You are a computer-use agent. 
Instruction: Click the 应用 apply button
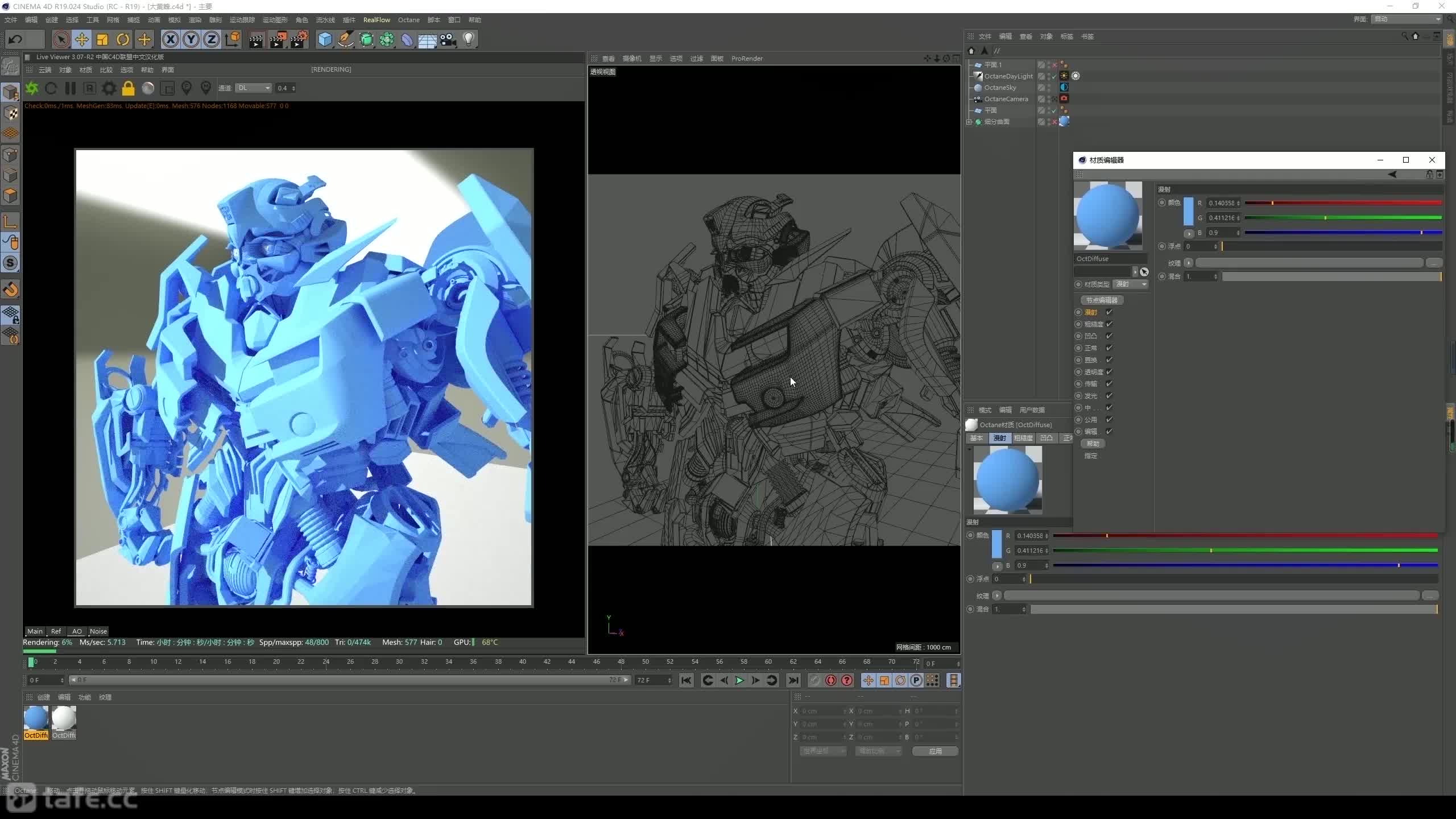click(935, 751)
